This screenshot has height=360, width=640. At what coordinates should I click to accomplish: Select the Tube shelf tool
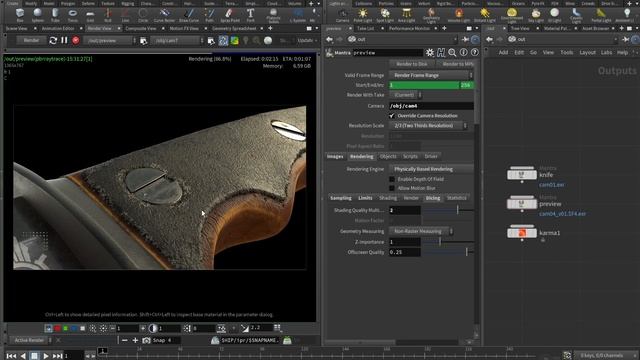[x=55, y=15]
